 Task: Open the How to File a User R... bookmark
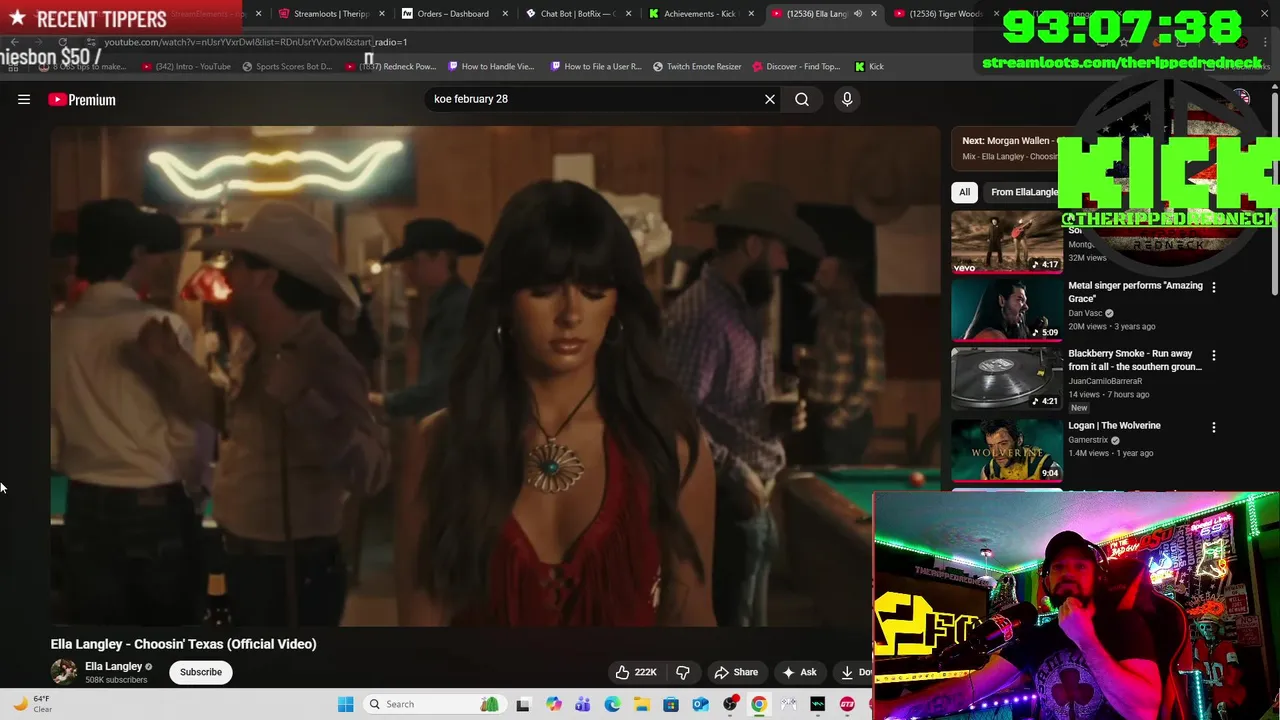(595, 66)
